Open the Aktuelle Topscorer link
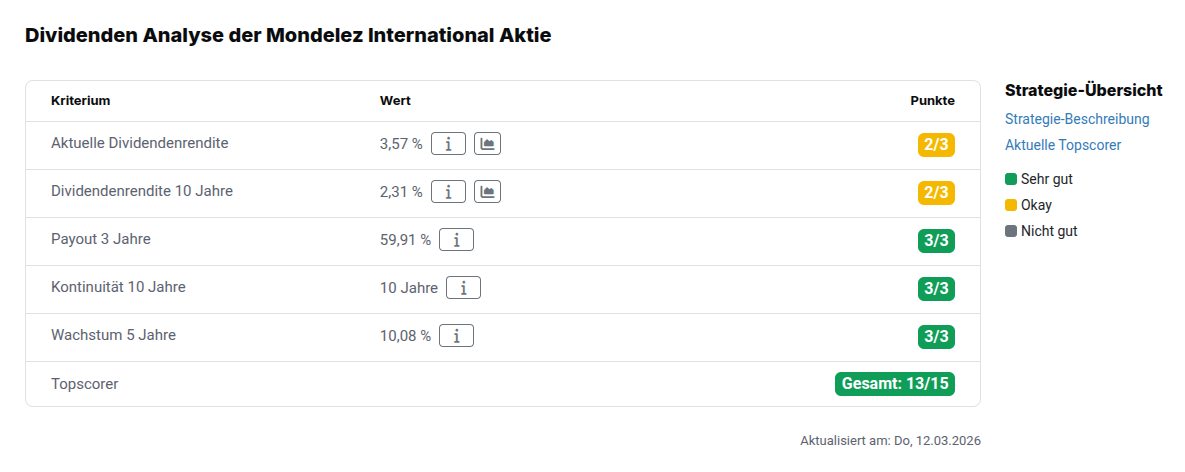The image size is (1185, 472). (1063, 145)
